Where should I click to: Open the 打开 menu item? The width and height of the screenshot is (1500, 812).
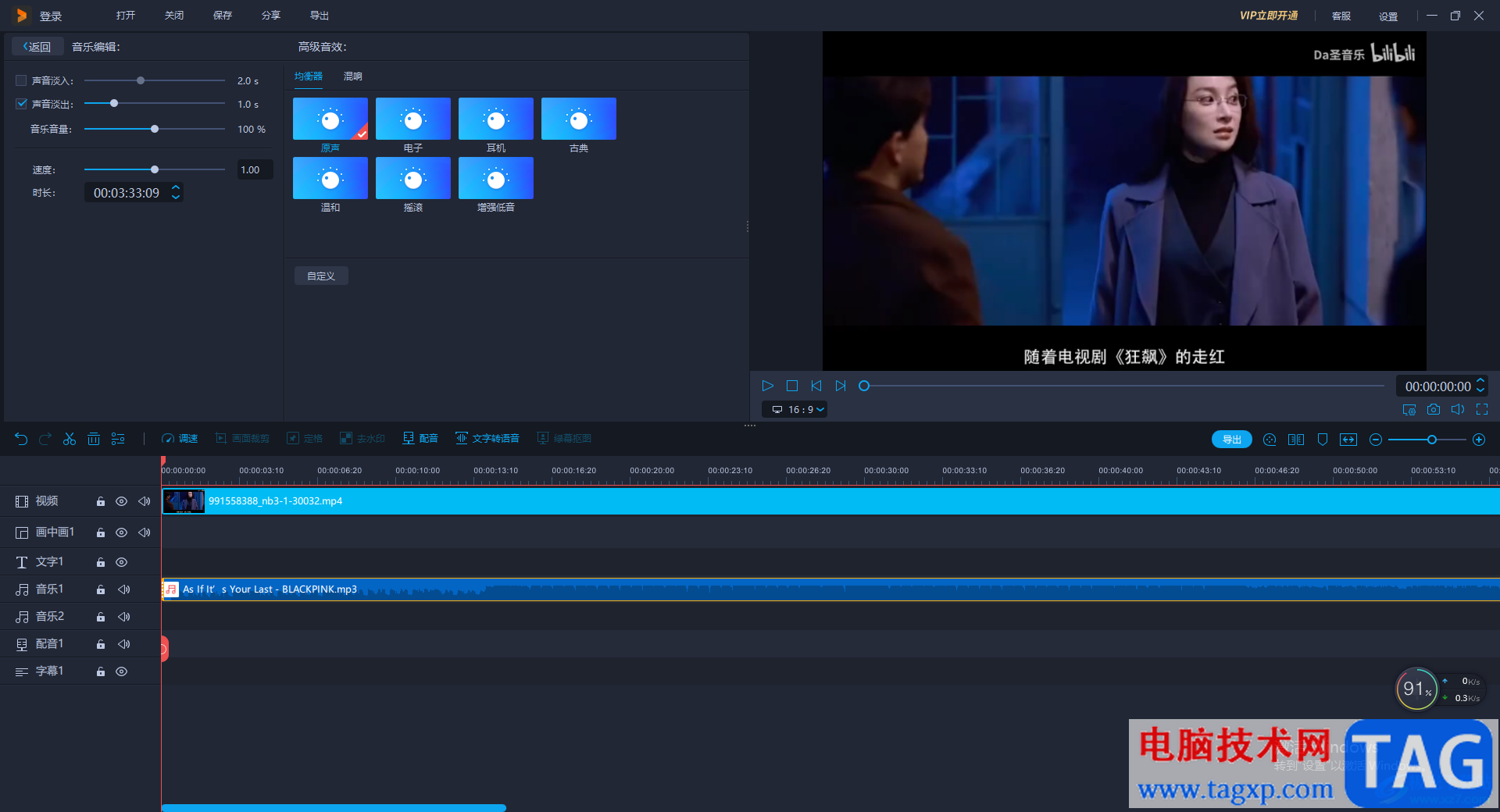tap(126, 16)
